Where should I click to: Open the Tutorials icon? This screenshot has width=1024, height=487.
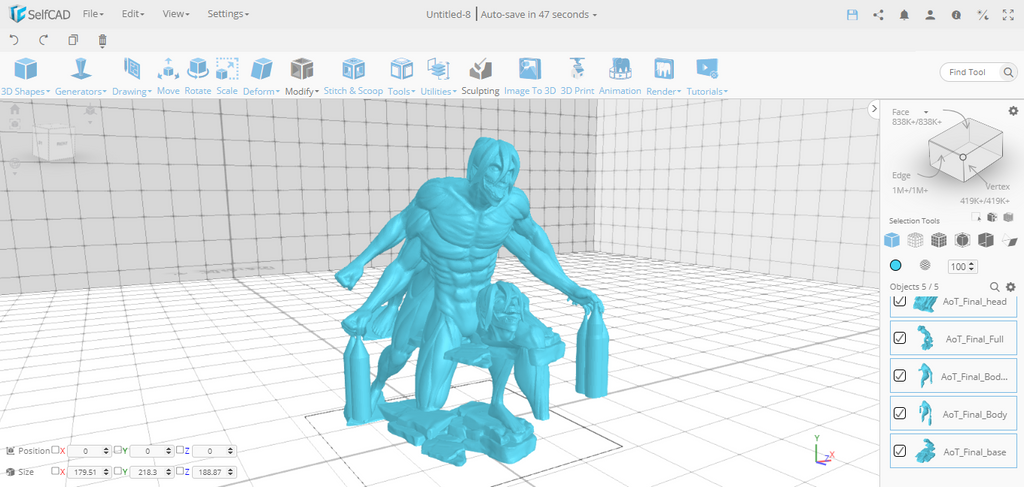pos(707,69)
